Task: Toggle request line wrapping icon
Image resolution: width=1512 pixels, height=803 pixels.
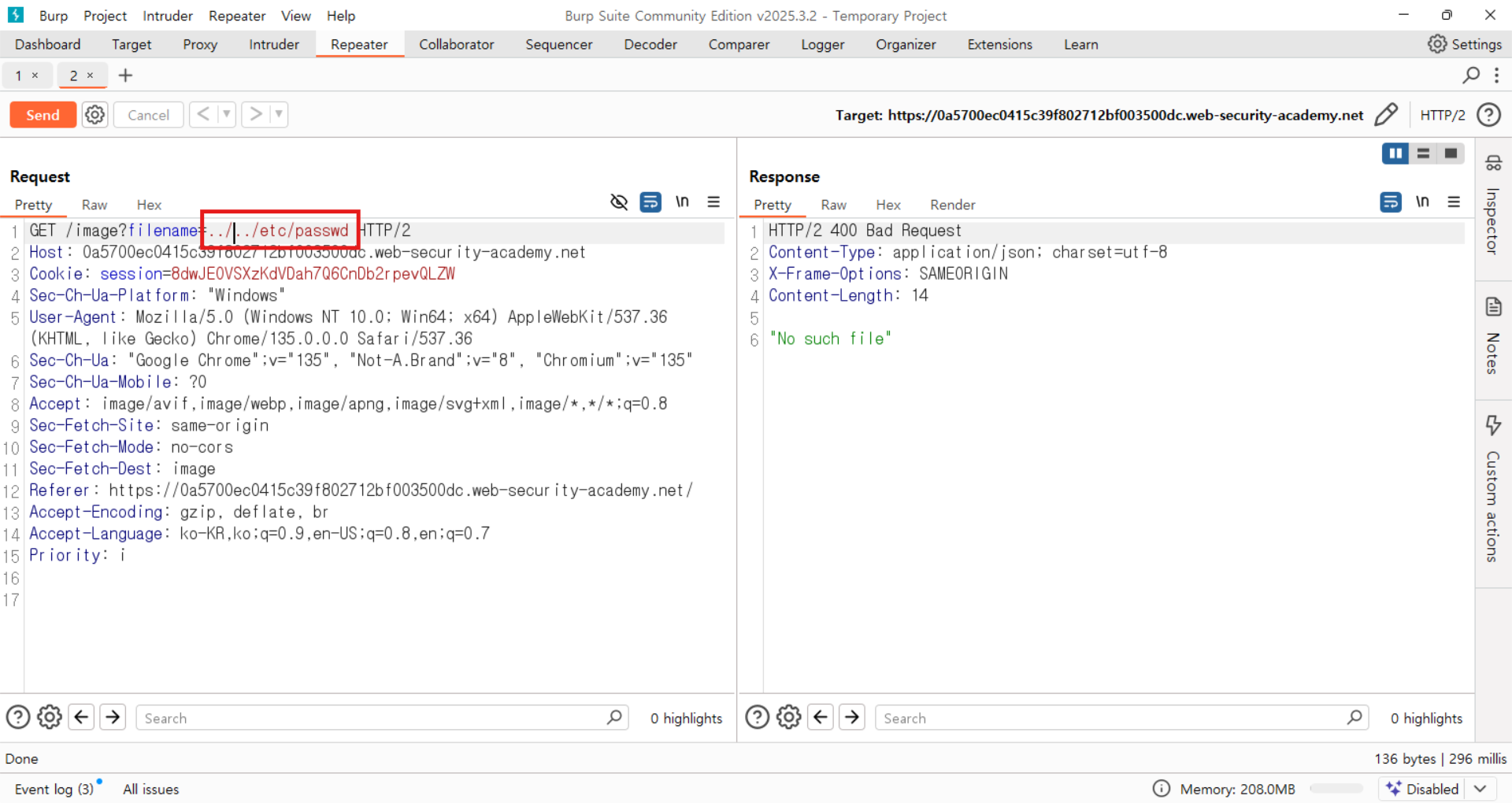Action: [650, 202]
